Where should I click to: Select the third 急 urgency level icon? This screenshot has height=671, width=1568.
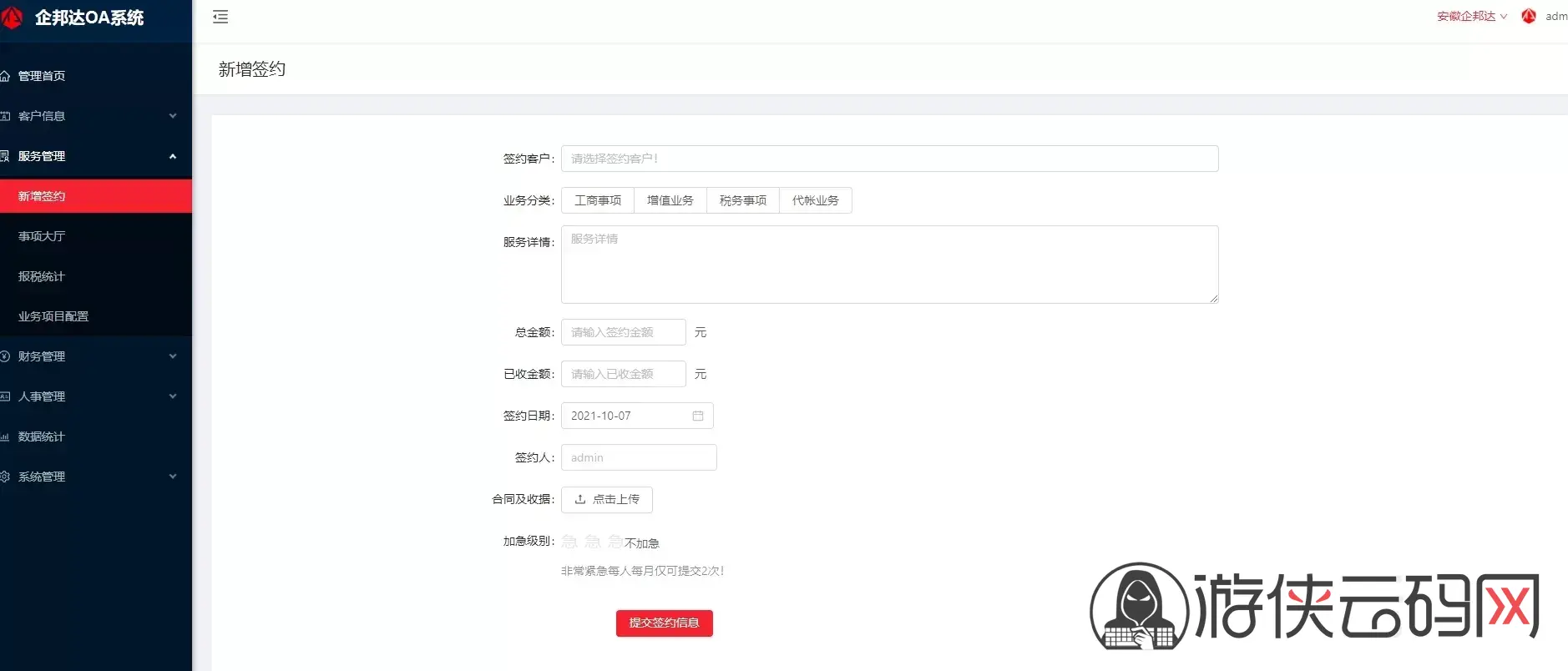[x=616, y=542]
